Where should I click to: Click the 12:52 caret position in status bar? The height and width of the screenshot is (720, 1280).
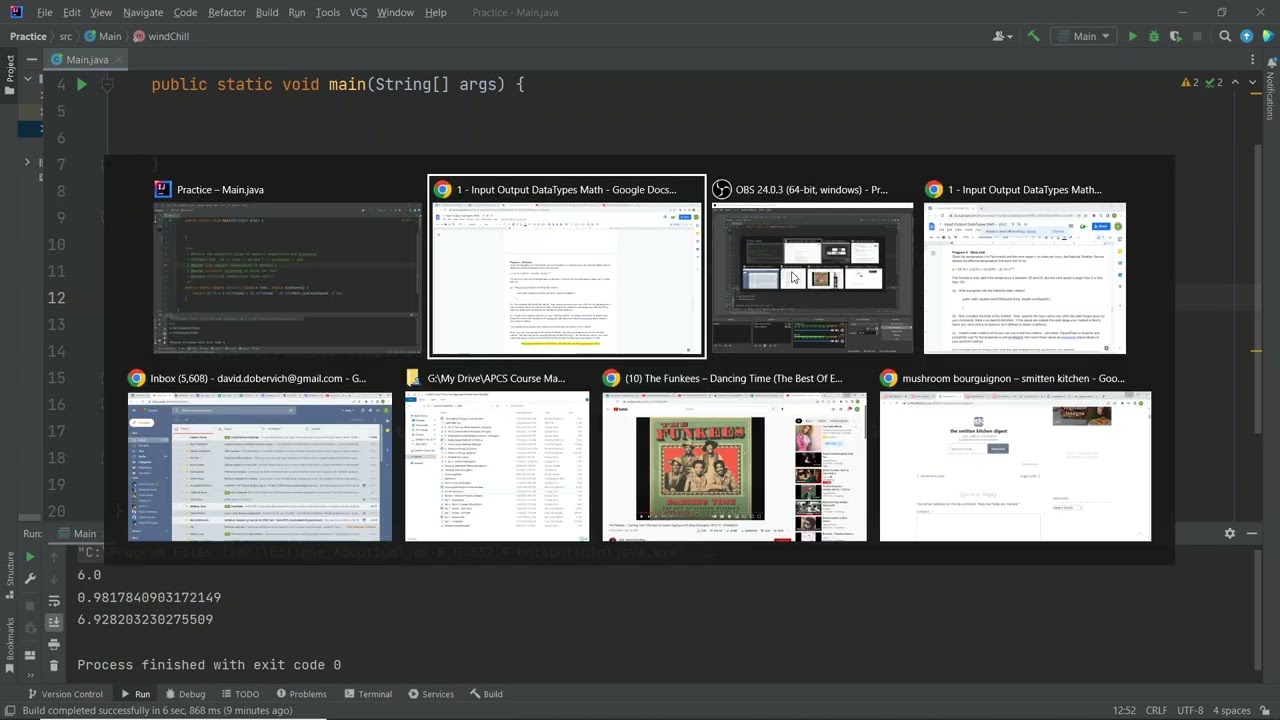pos(1124,711)
